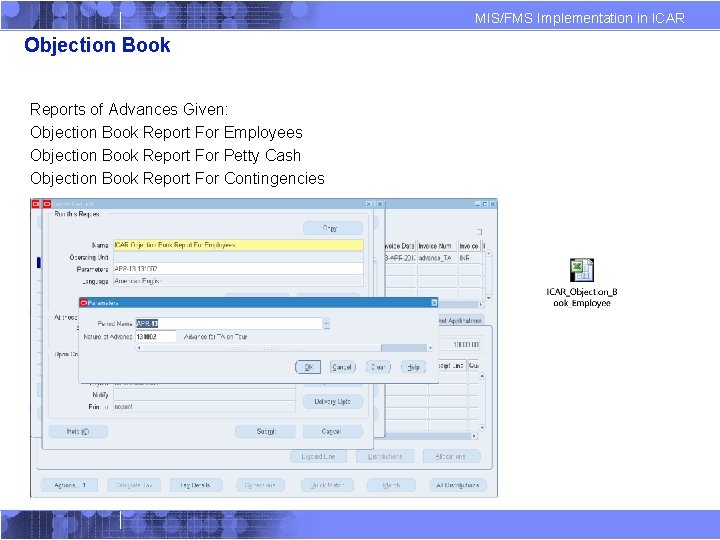720x540 pixels.
Task: Click the Notify field
Action: point(204,395)
